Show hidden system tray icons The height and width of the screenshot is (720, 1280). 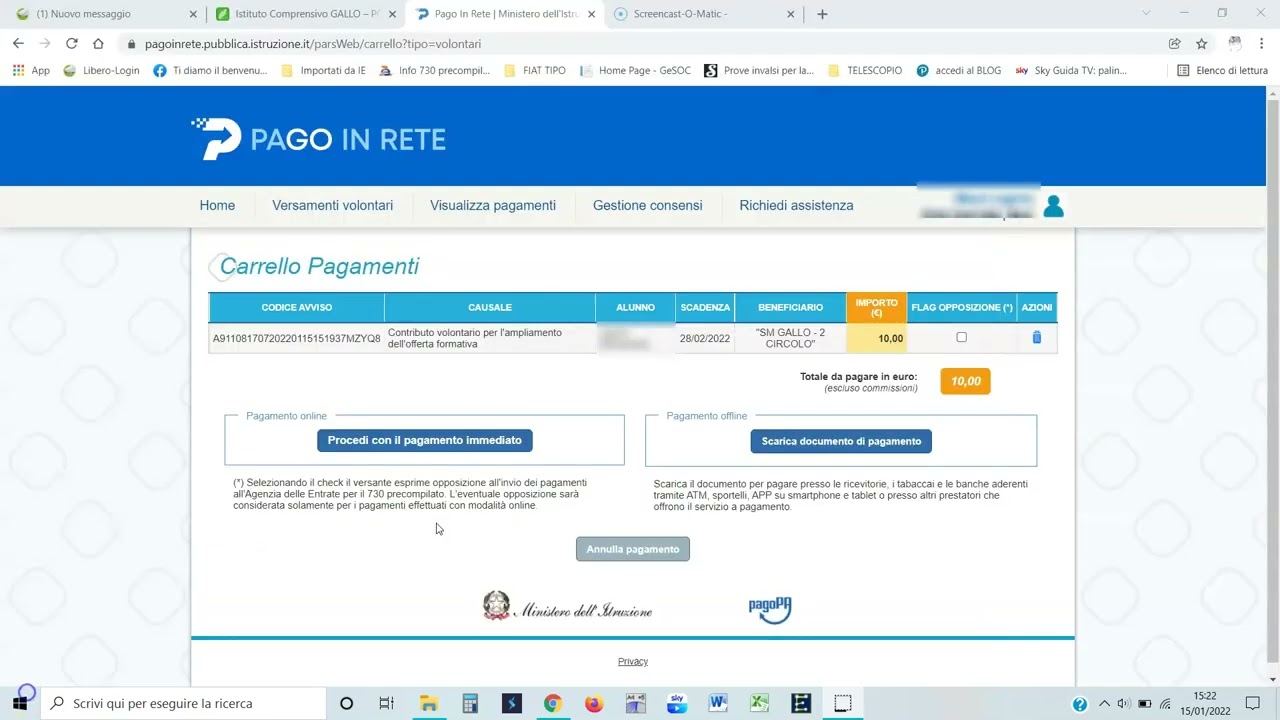1104,703
